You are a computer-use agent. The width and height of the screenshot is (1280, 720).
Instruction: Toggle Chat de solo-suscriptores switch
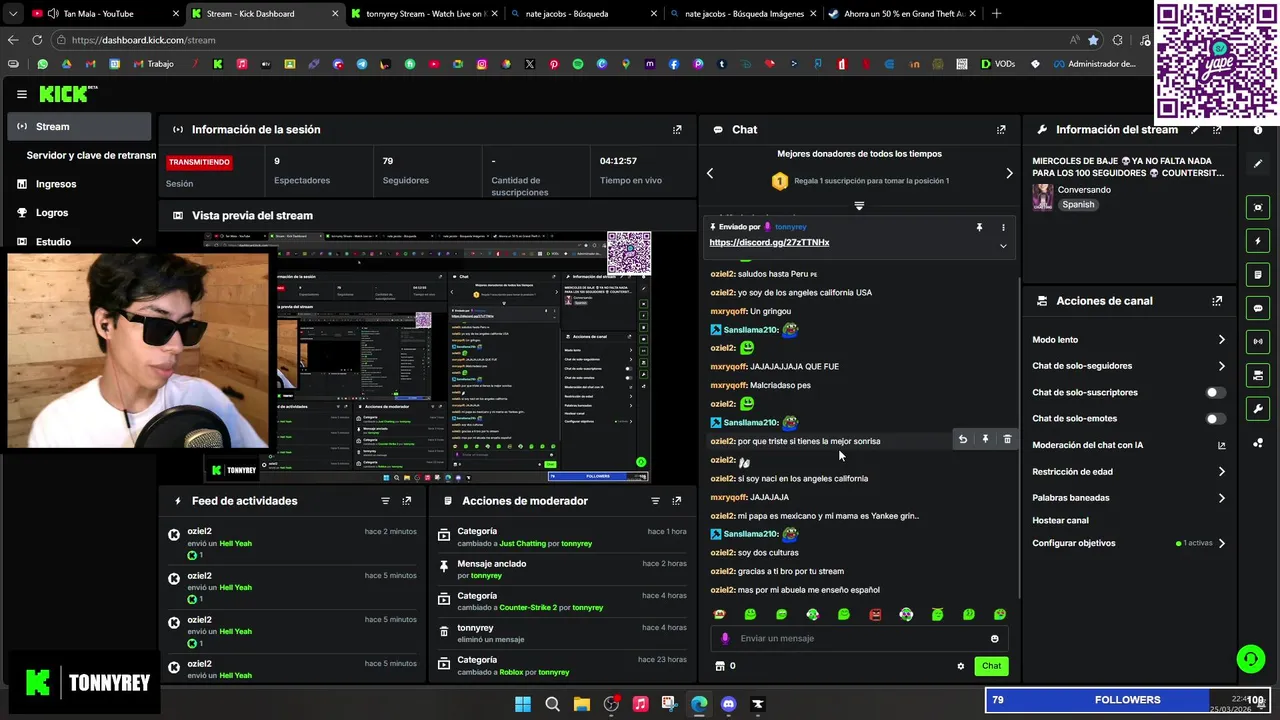click(1215, 392)
